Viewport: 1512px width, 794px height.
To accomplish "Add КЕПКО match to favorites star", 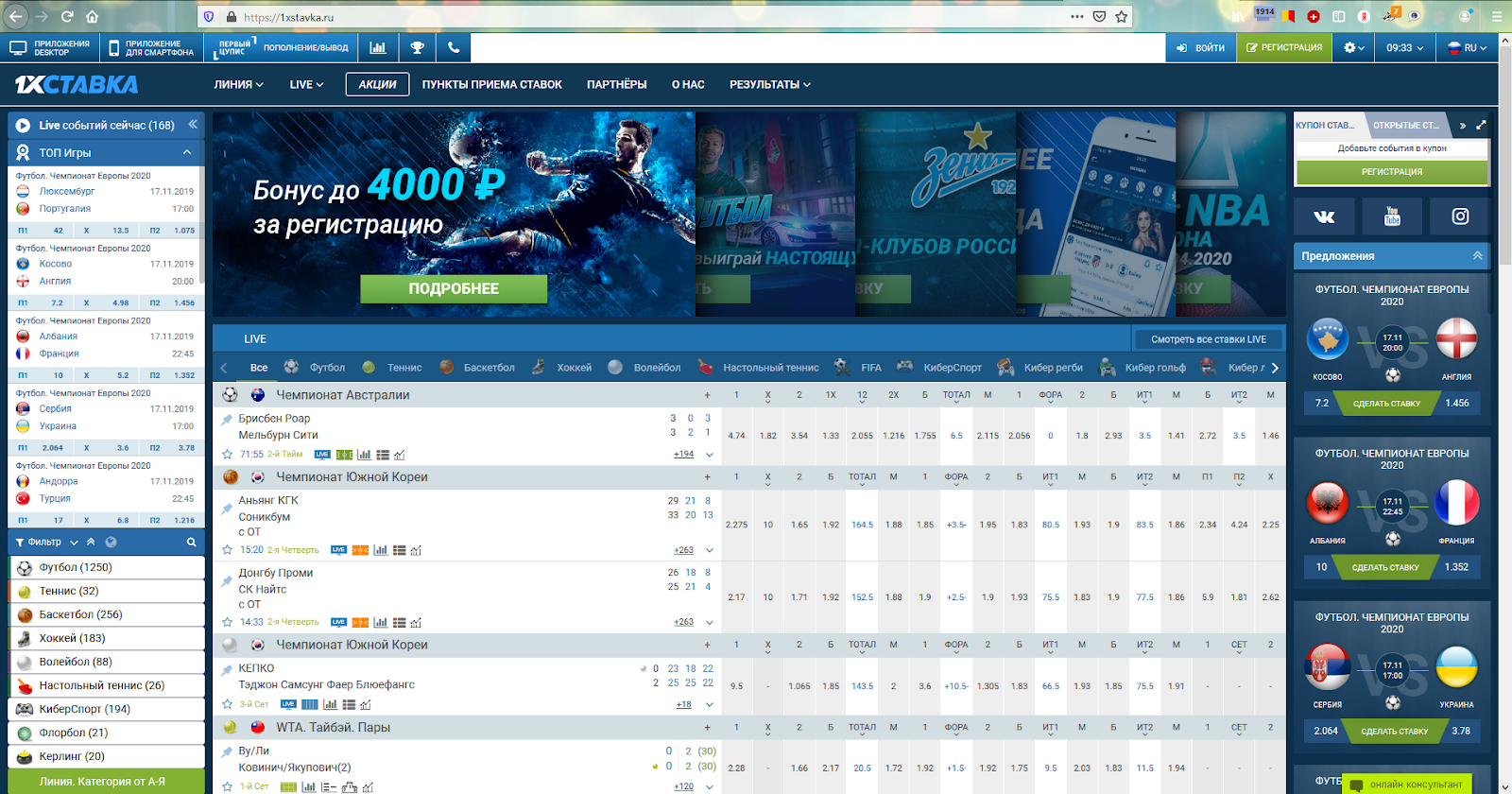I will [x=227, y=704].
